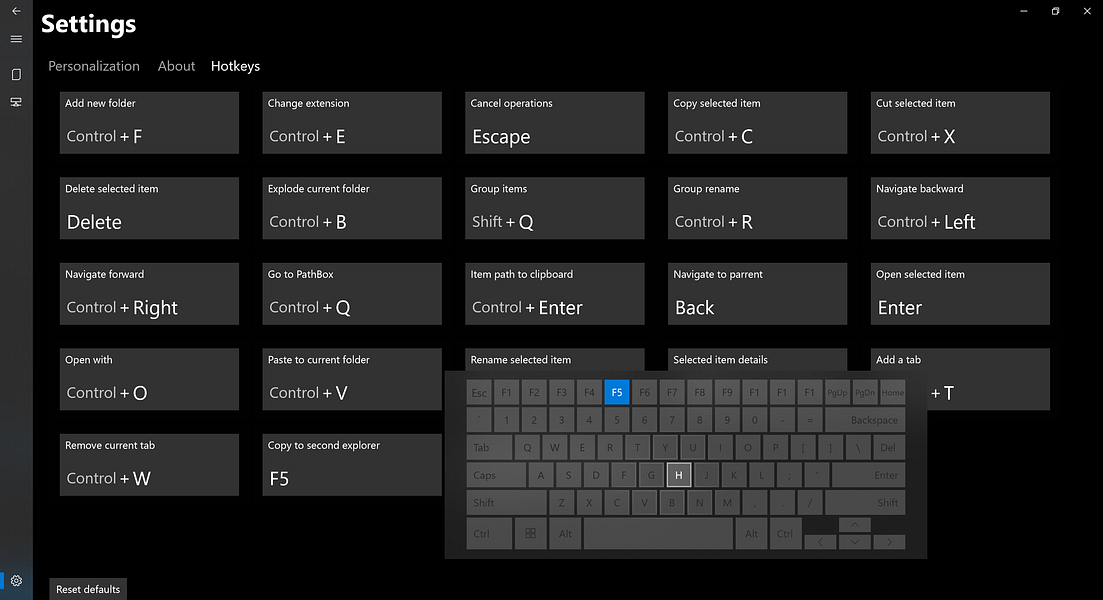1103x600 pixels.
Task: Click the F9 key on the keyboard
Action: [727, 392]
